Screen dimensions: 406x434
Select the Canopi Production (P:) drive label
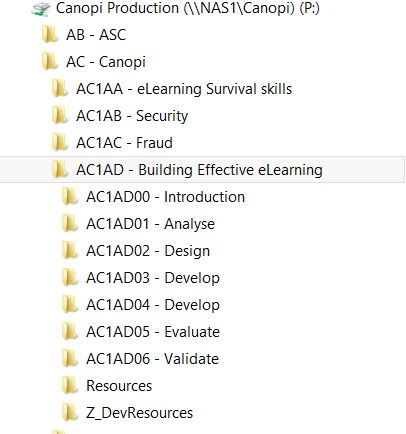[188, 8]
